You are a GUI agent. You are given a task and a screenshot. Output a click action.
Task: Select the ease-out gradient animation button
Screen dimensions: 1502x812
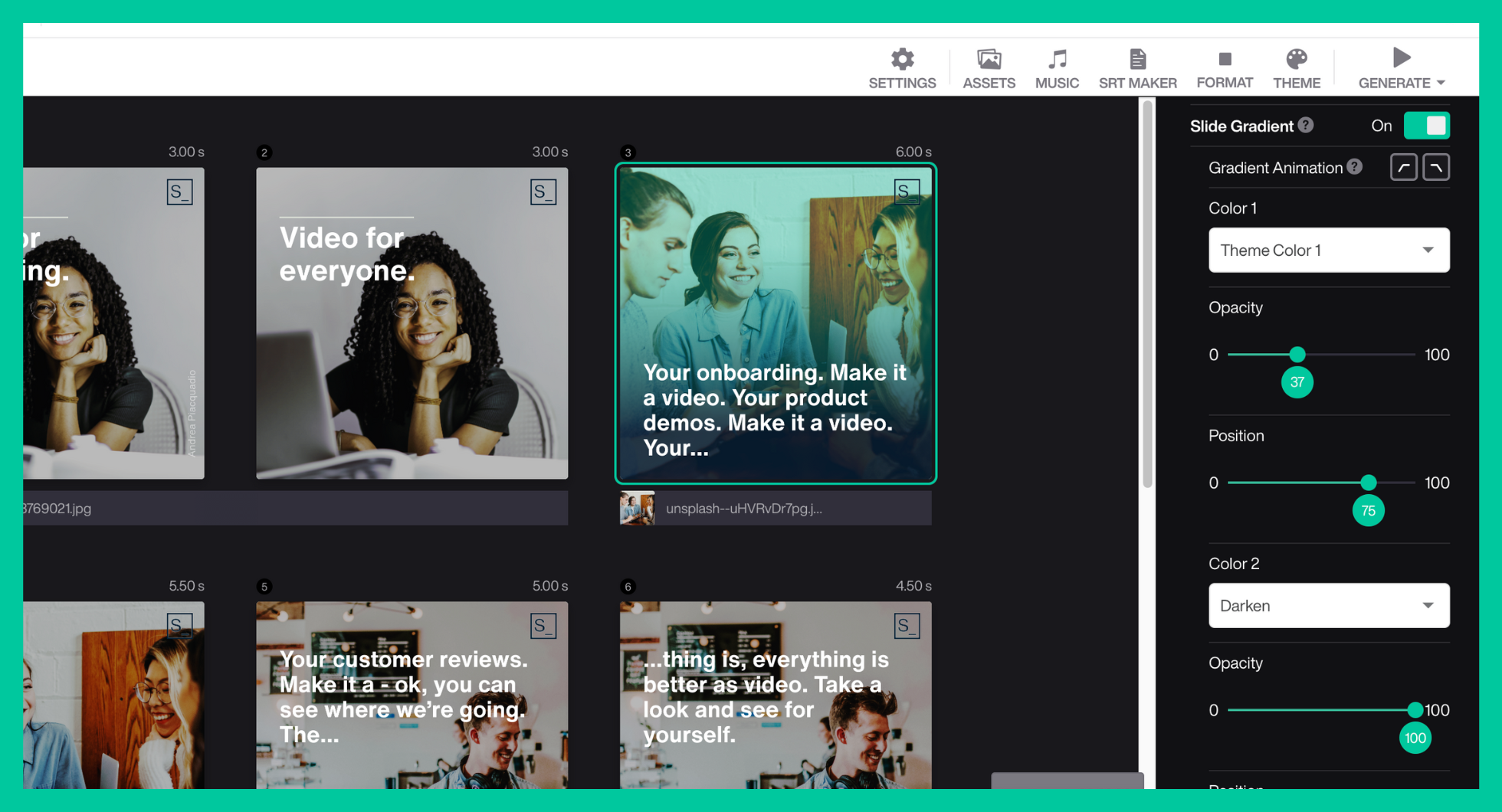[x=1436, y=168]
